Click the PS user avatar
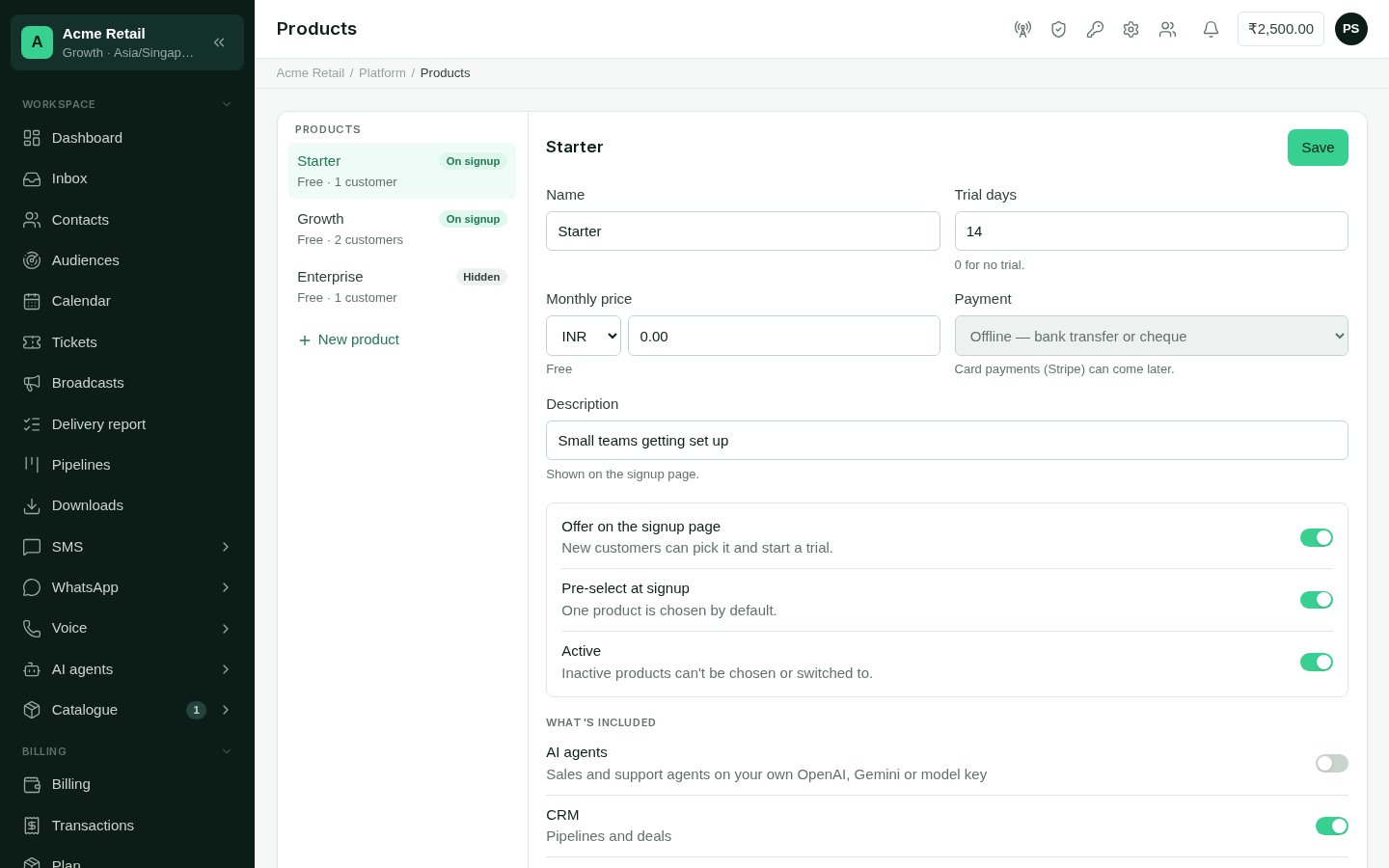Image resolution: width=1389 pixels, height=868 pixels. pos(1350,29)
